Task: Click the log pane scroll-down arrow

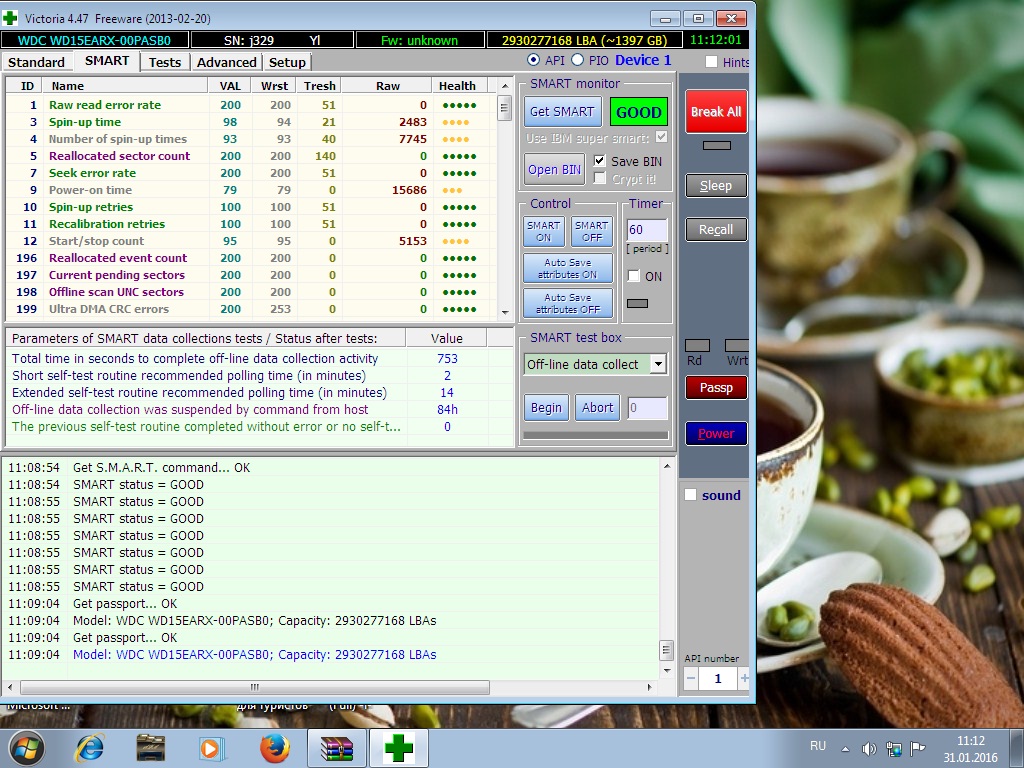Action: 667,671
